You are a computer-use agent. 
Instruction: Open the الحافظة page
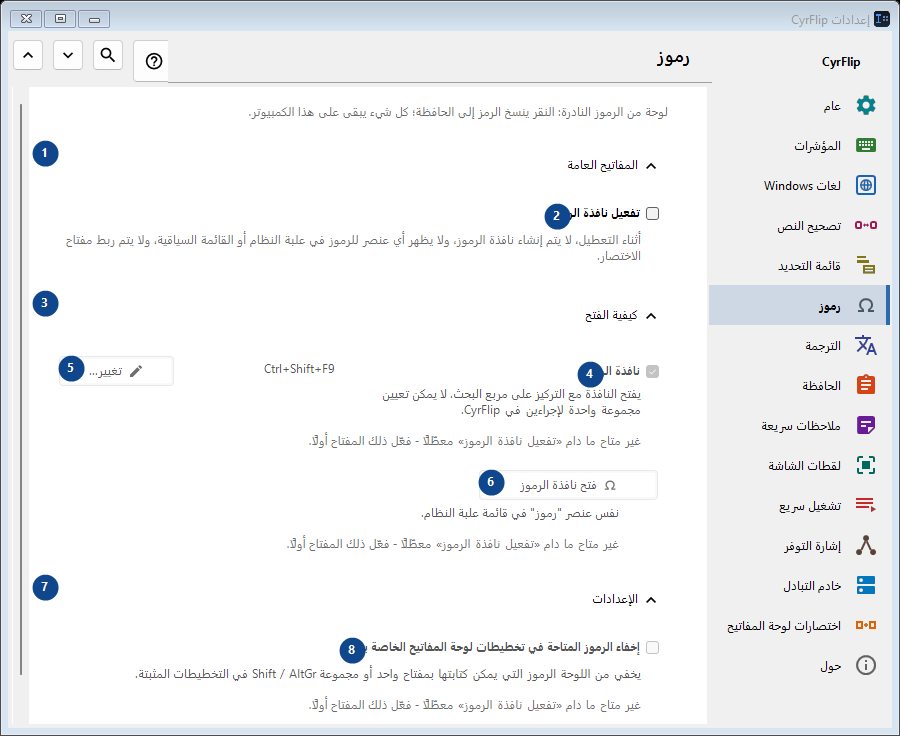[x=798, y=385]
